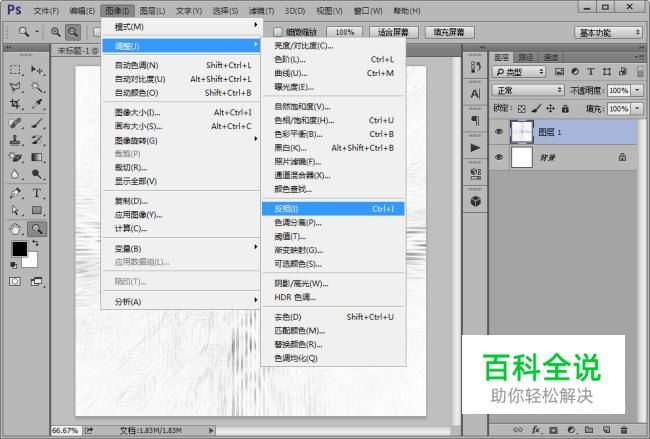Expand the 模式(M) submenu
650x439 pixels.
[x=181, y=27]
